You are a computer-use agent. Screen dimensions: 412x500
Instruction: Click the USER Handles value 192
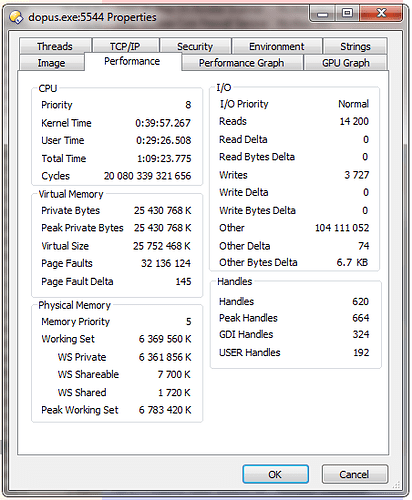pos(361,352)
